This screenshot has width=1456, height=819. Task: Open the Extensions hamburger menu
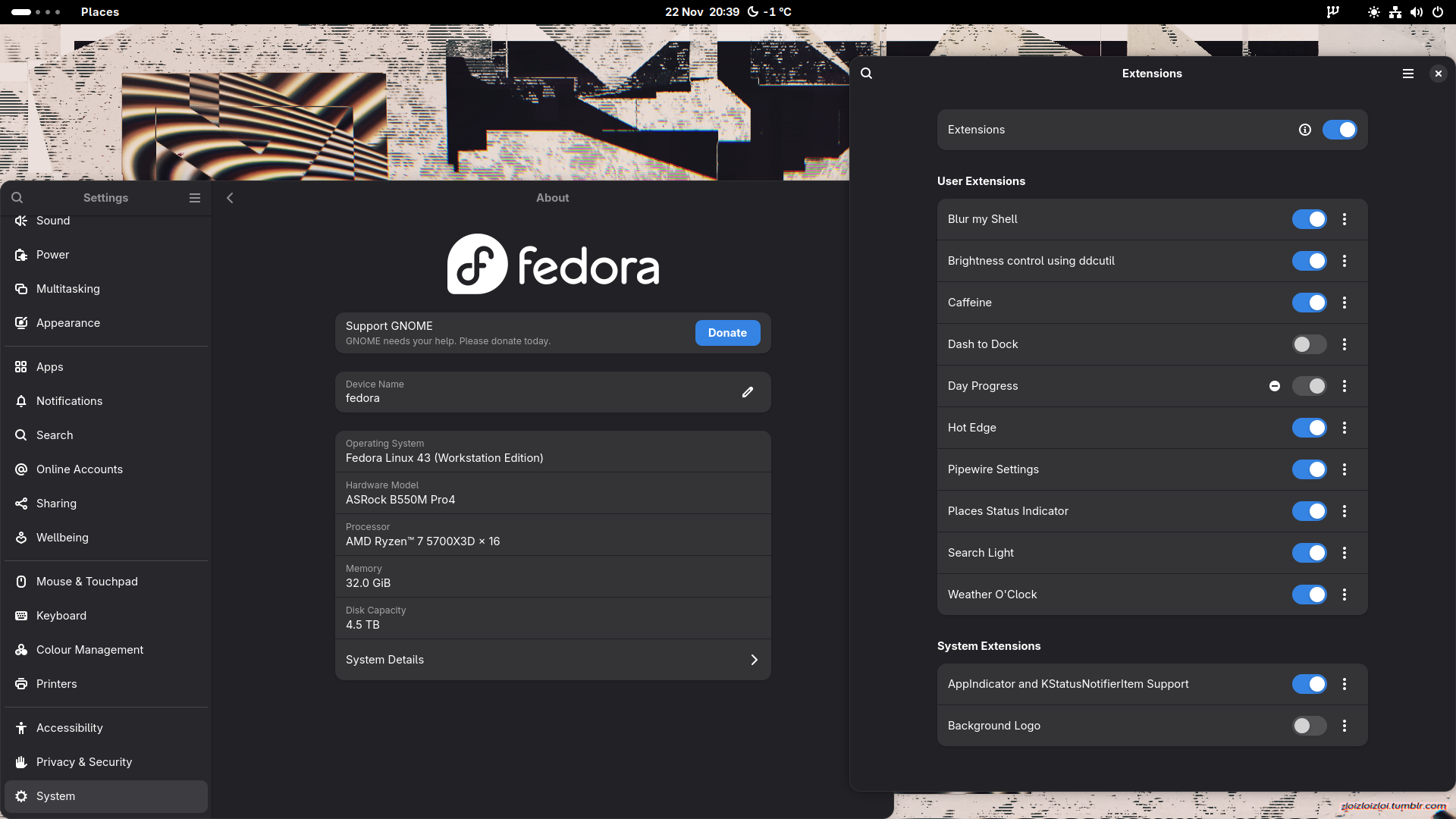coord(1408,74)
